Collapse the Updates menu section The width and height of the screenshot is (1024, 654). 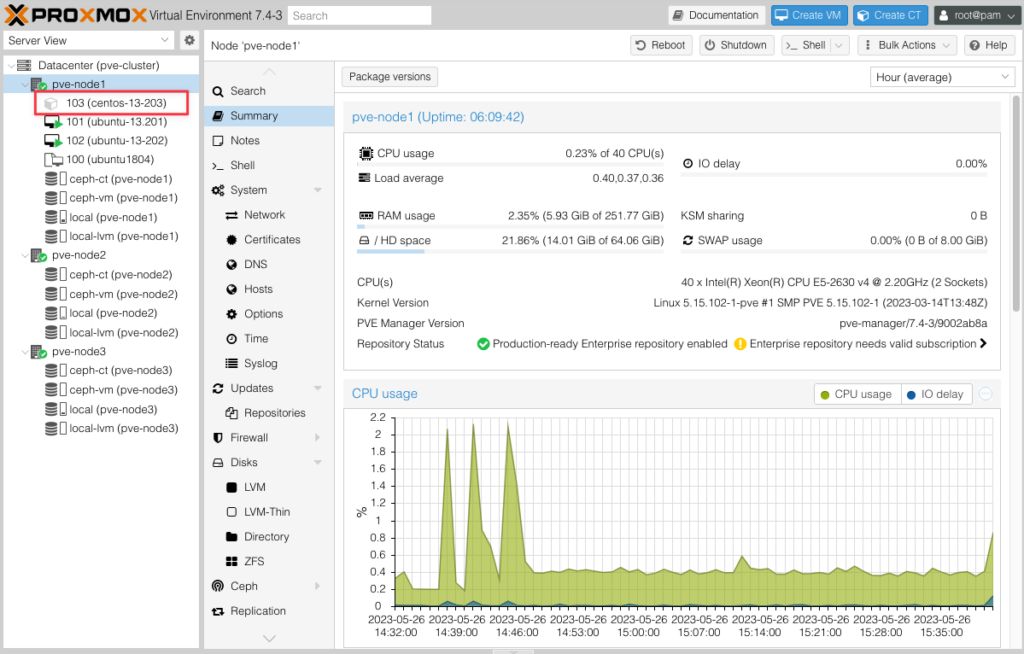318,388
